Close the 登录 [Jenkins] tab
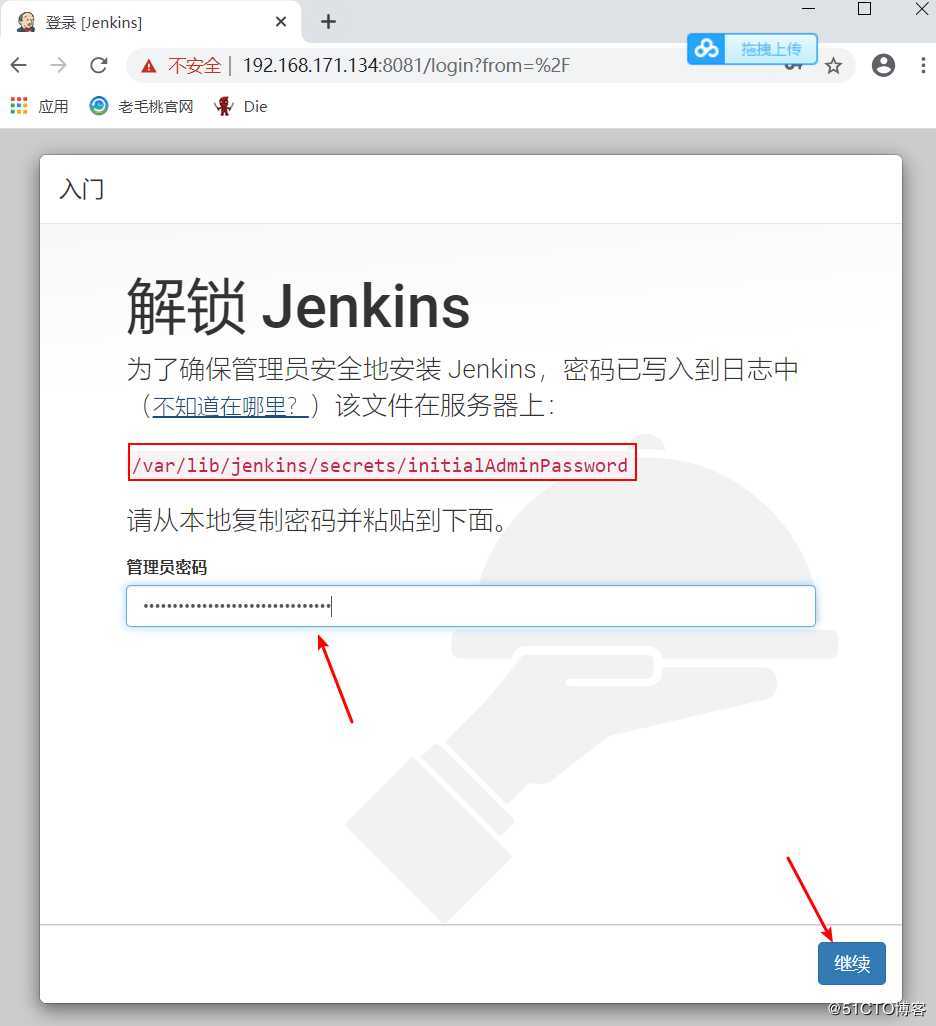936x1026 pixels. (x=281, y=22)
